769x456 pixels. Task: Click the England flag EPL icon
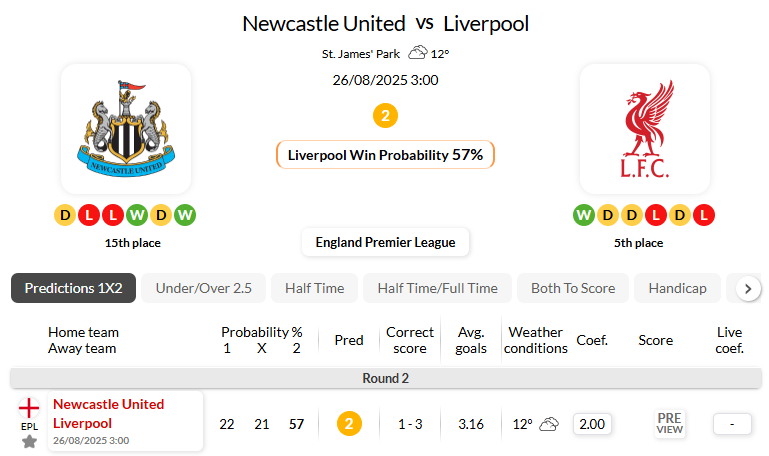click(30, 408)
